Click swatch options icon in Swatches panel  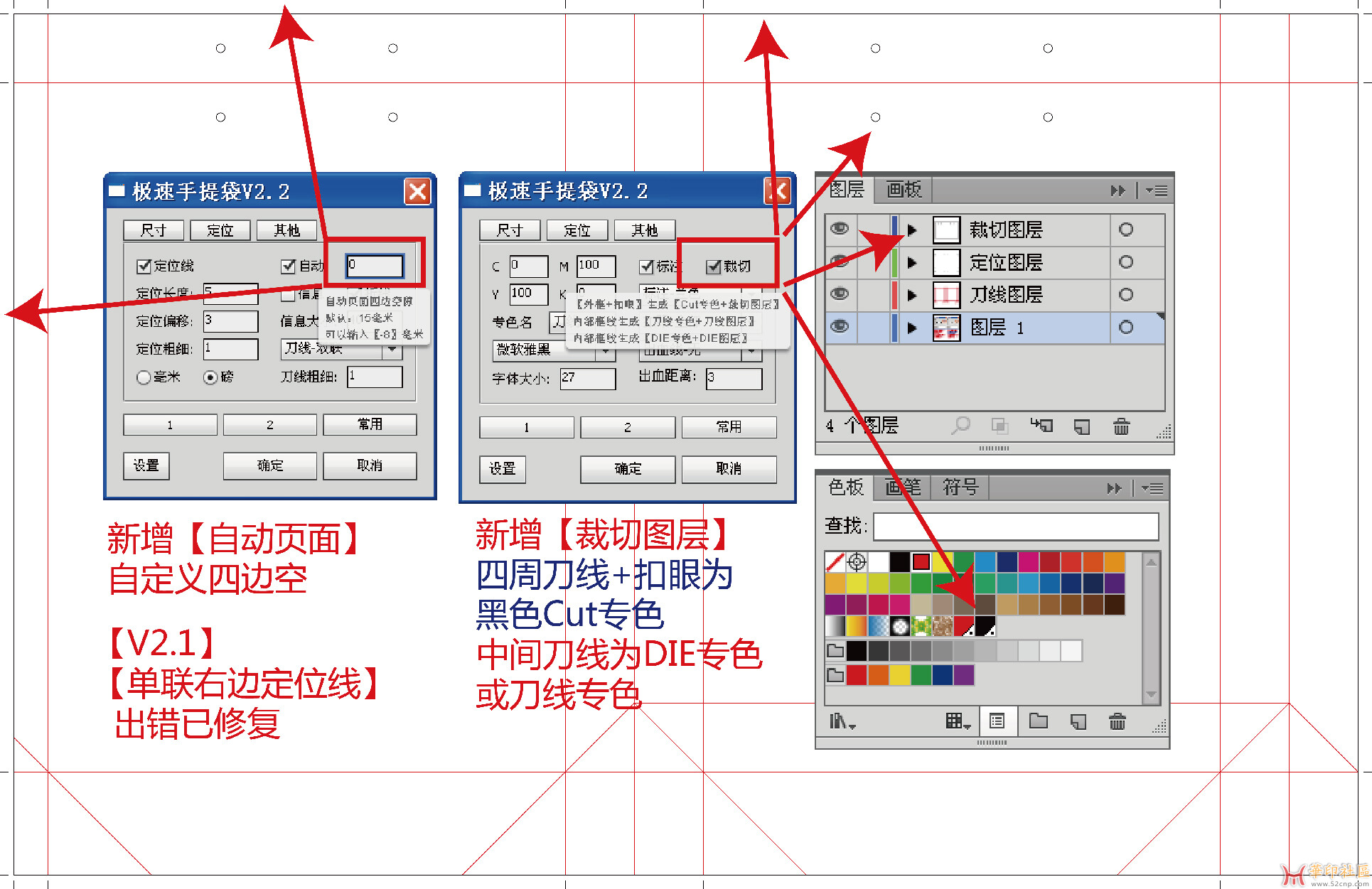[997, 721]
